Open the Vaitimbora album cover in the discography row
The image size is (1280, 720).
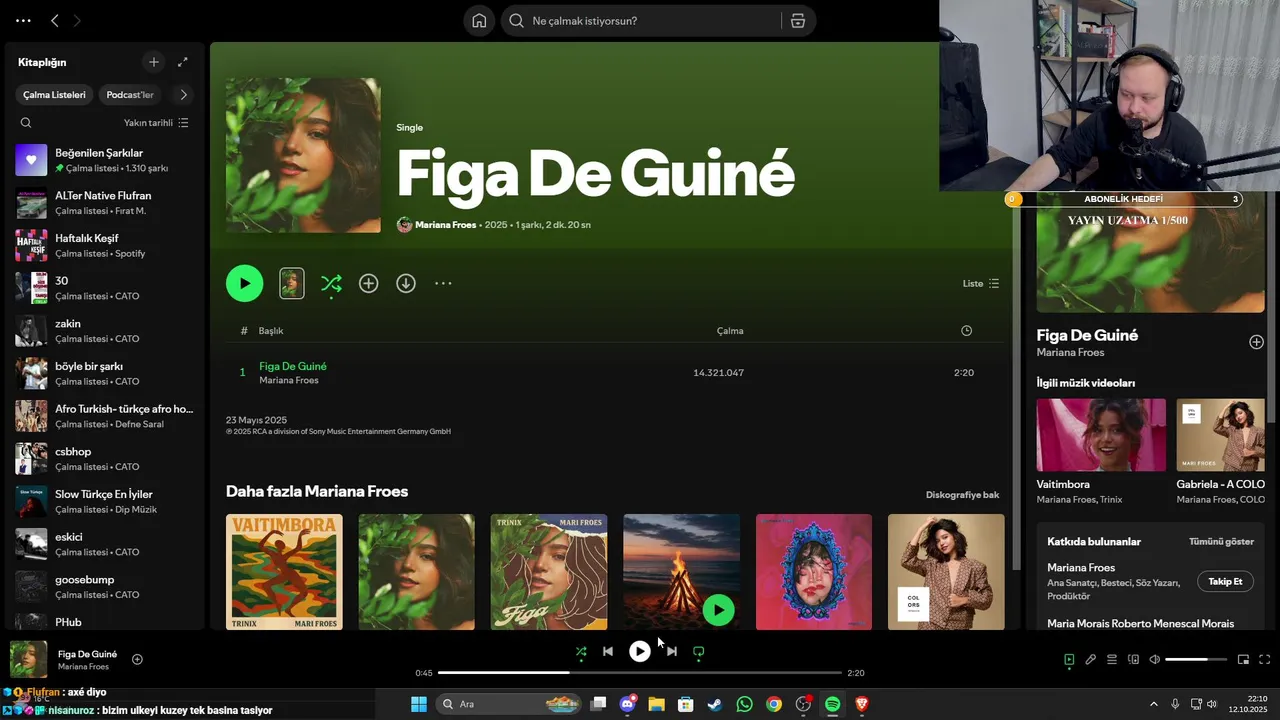click(x=284, y=572)
